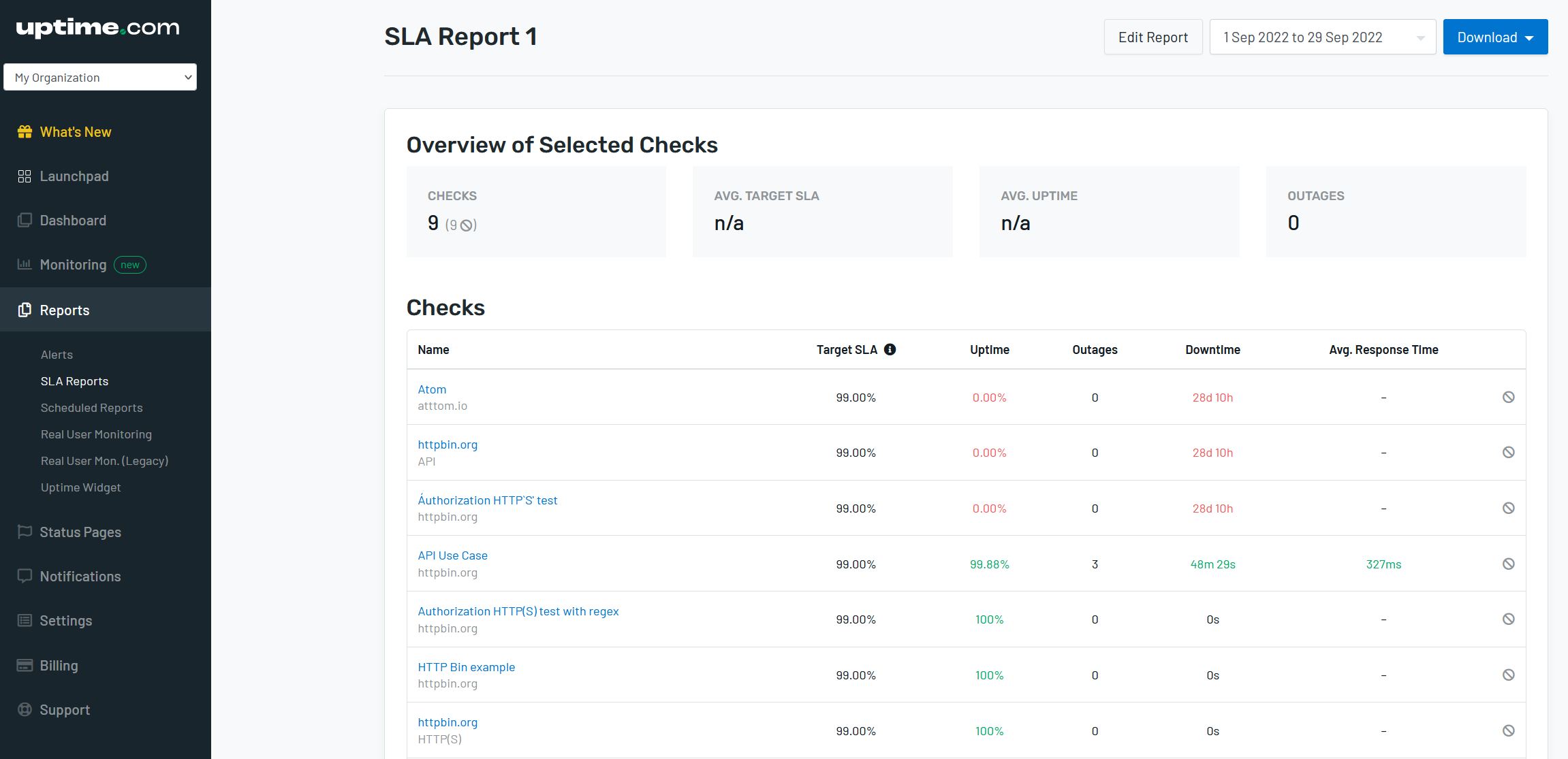Click the What's New gift icon
The image size is (1568, 759).
[25, 131]
